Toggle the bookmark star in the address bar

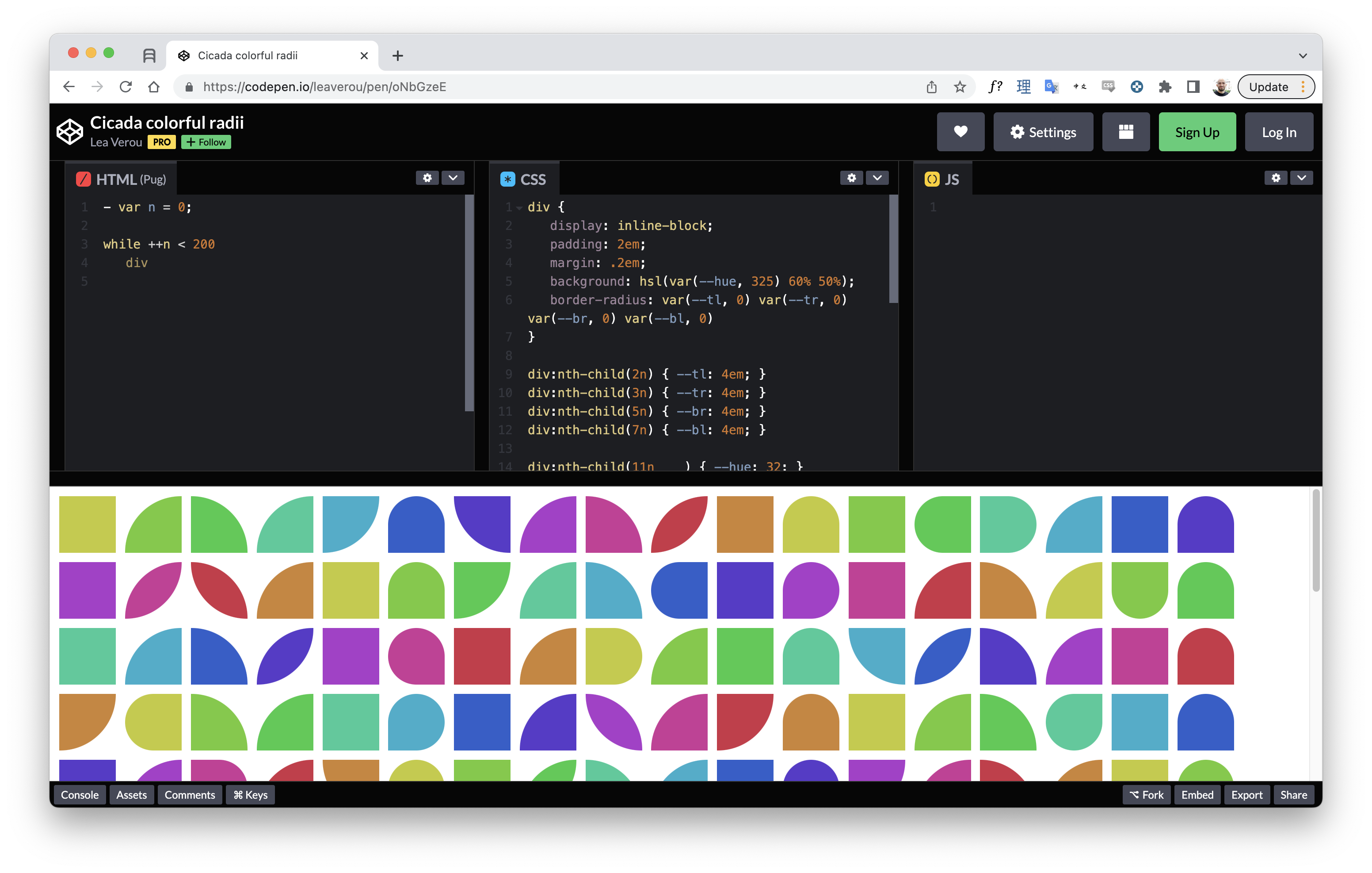pyautogui.click(x=960, y=87)
